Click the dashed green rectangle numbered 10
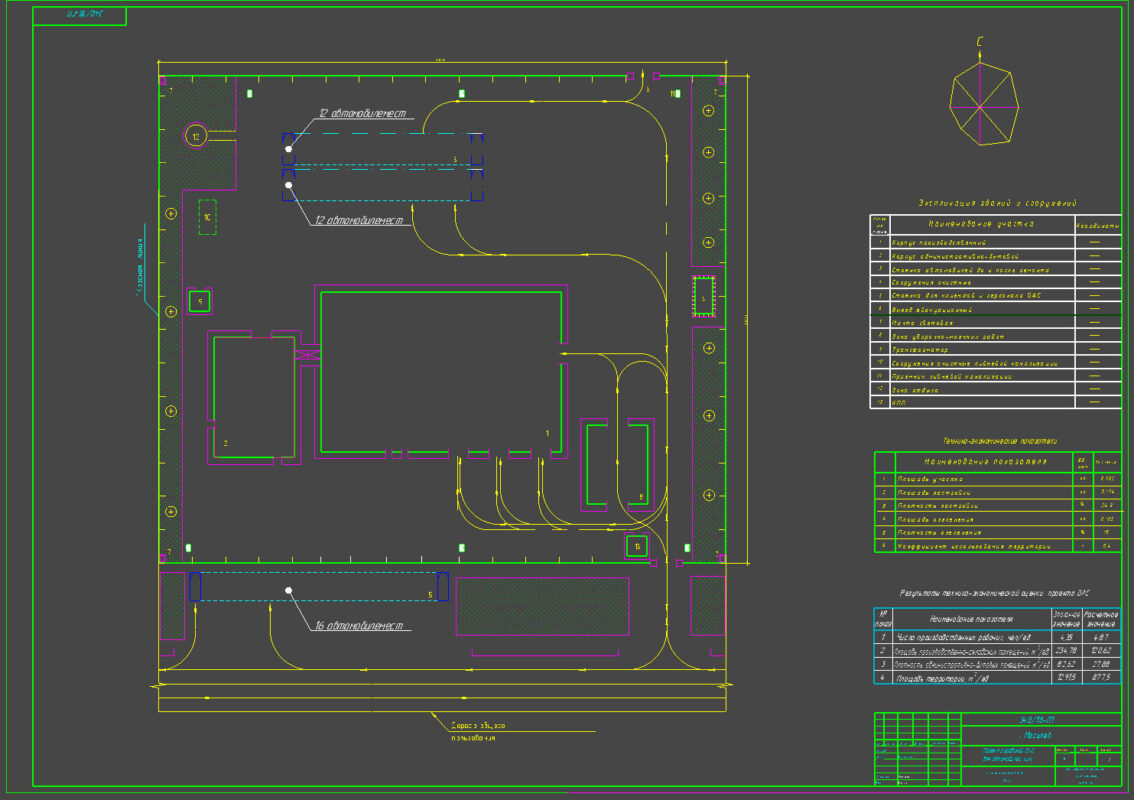 click(208, 217)
